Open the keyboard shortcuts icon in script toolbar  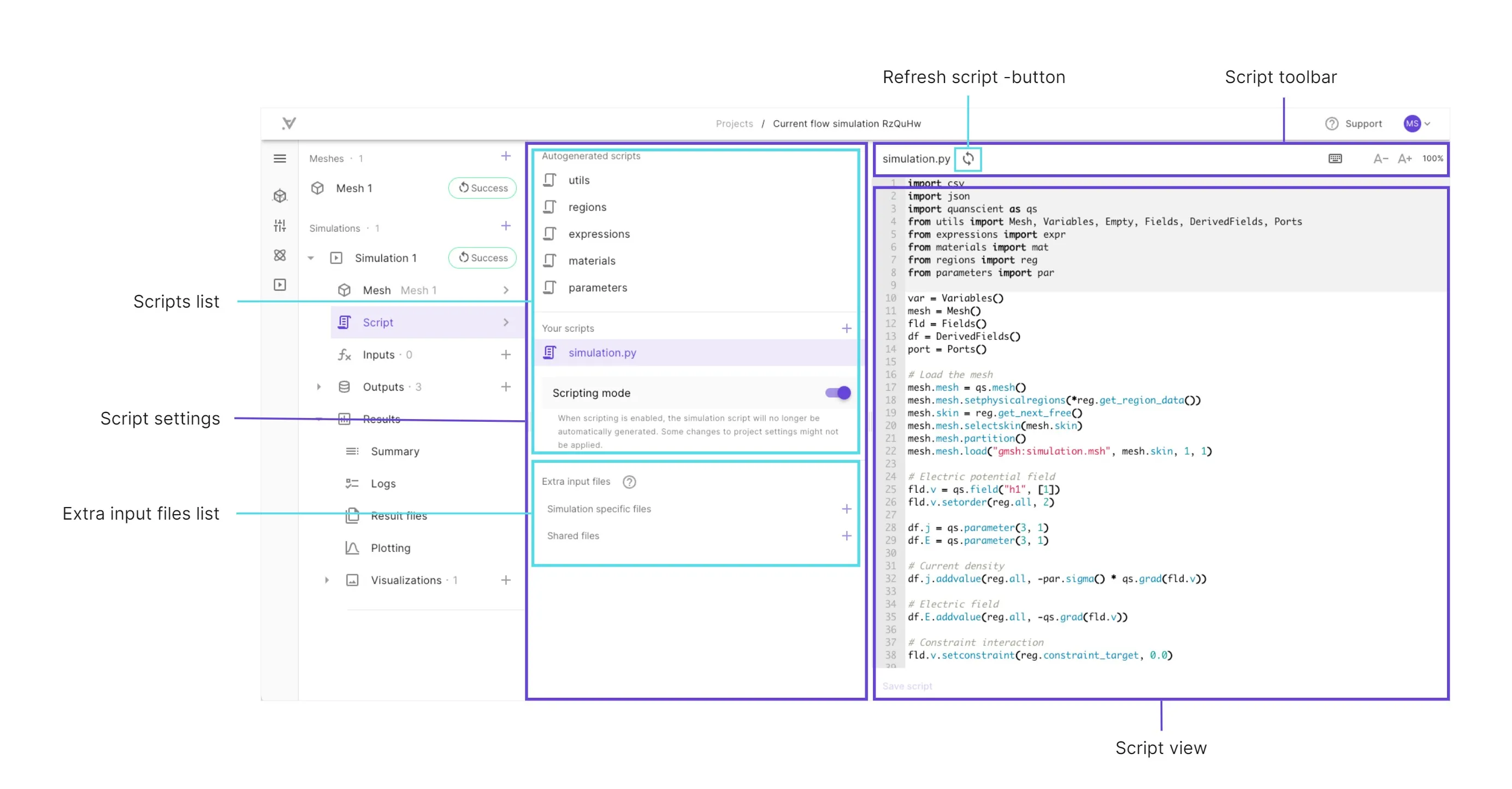1334,158
